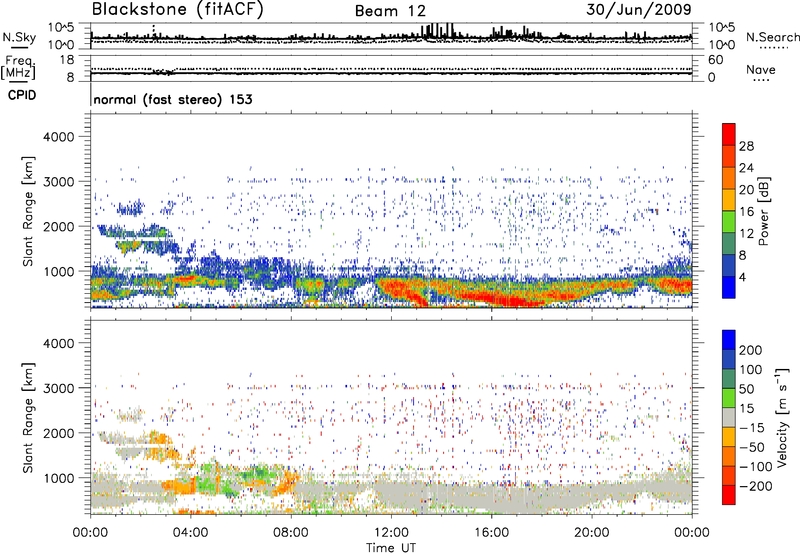Click velocity panel 'Slant Range [km]' axis label

click(28, 417)
